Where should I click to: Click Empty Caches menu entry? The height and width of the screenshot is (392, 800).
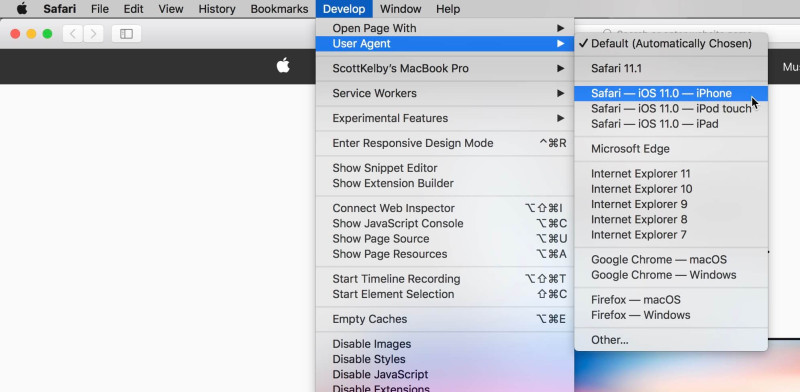tap(445, 319)
